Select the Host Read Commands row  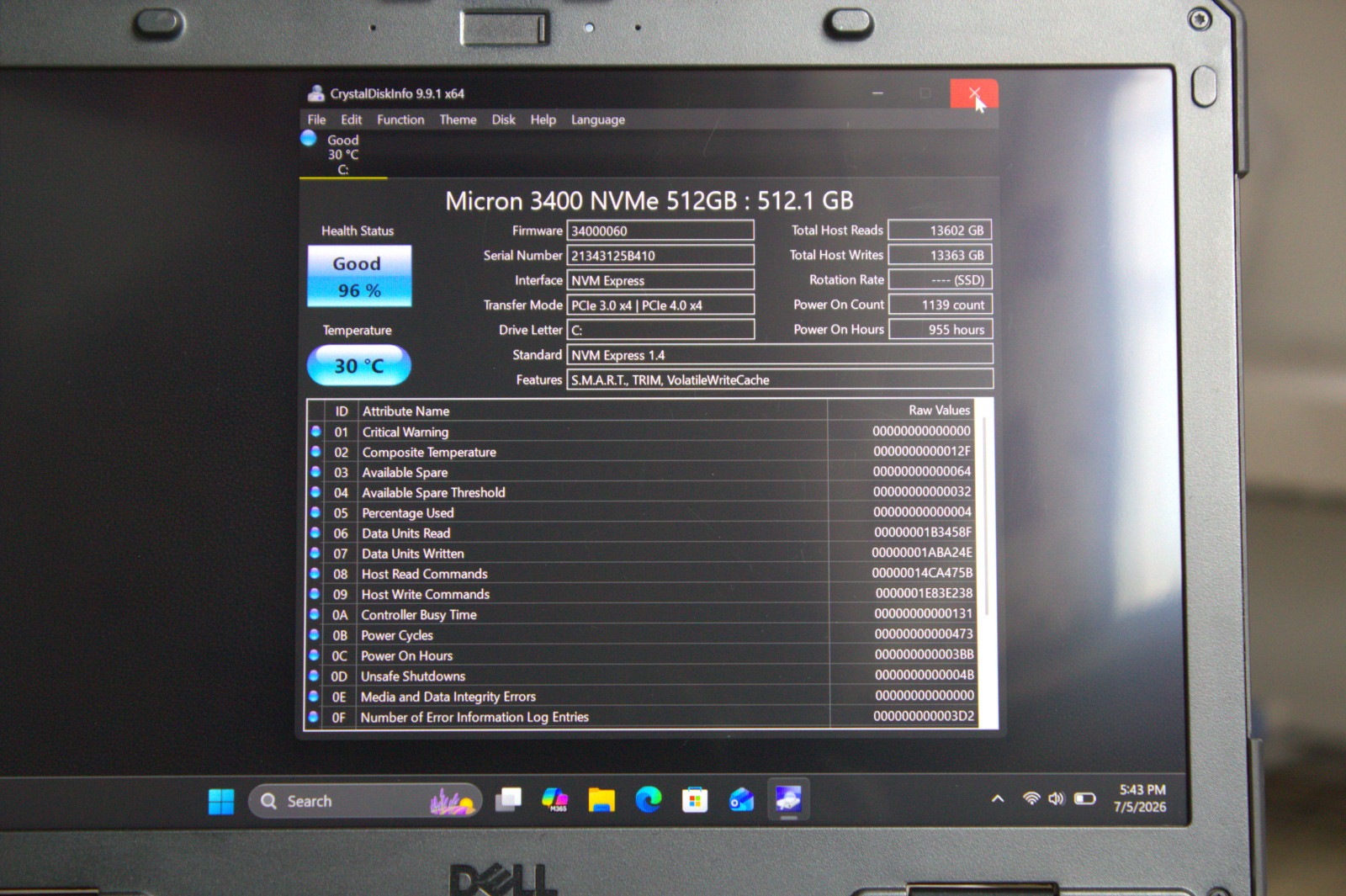click(x=641, y=574)
